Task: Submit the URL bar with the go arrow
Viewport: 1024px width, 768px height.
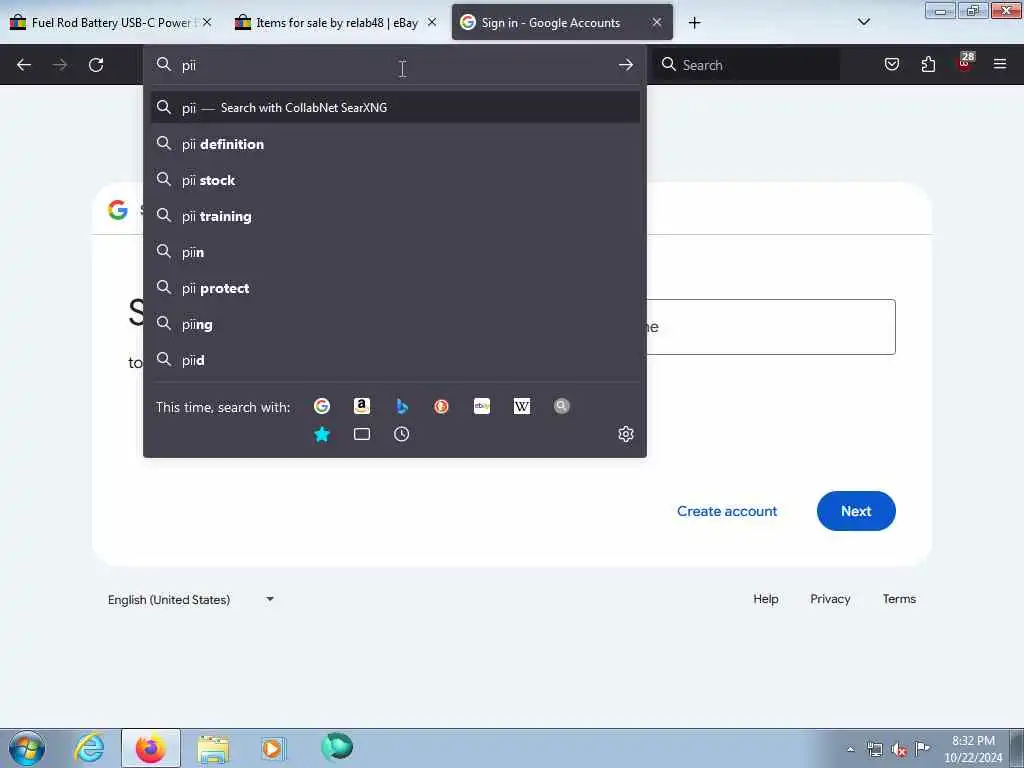Action: 626,65
